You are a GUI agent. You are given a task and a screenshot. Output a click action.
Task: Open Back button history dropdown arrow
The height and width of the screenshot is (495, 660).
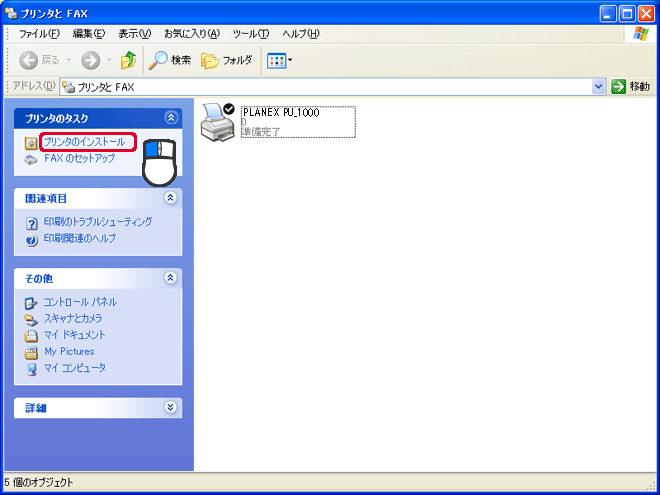click(69, 61)
